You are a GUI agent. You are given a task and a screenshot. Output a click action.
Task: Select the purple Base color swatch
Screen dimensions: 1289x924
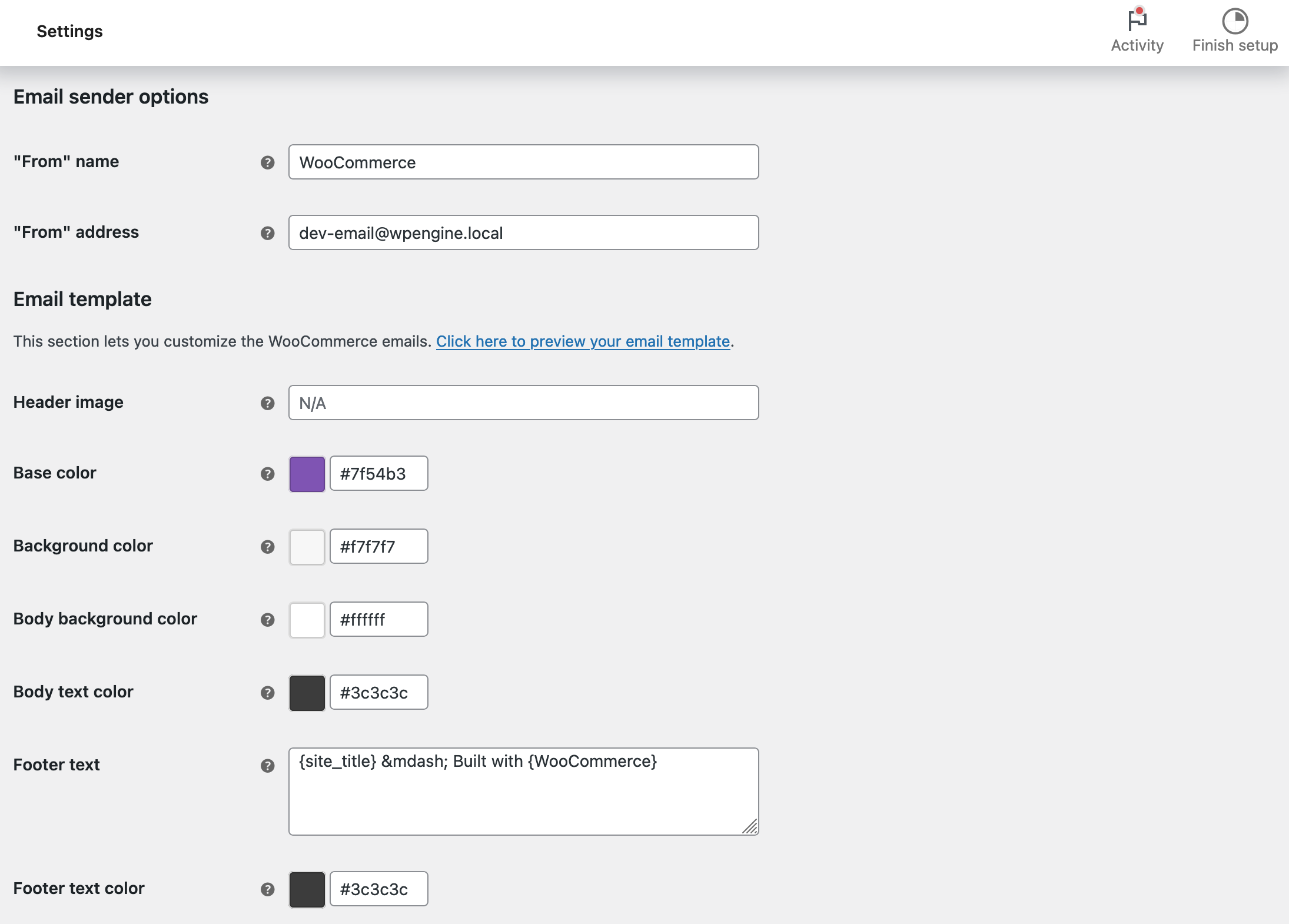[x=307, y=473]
